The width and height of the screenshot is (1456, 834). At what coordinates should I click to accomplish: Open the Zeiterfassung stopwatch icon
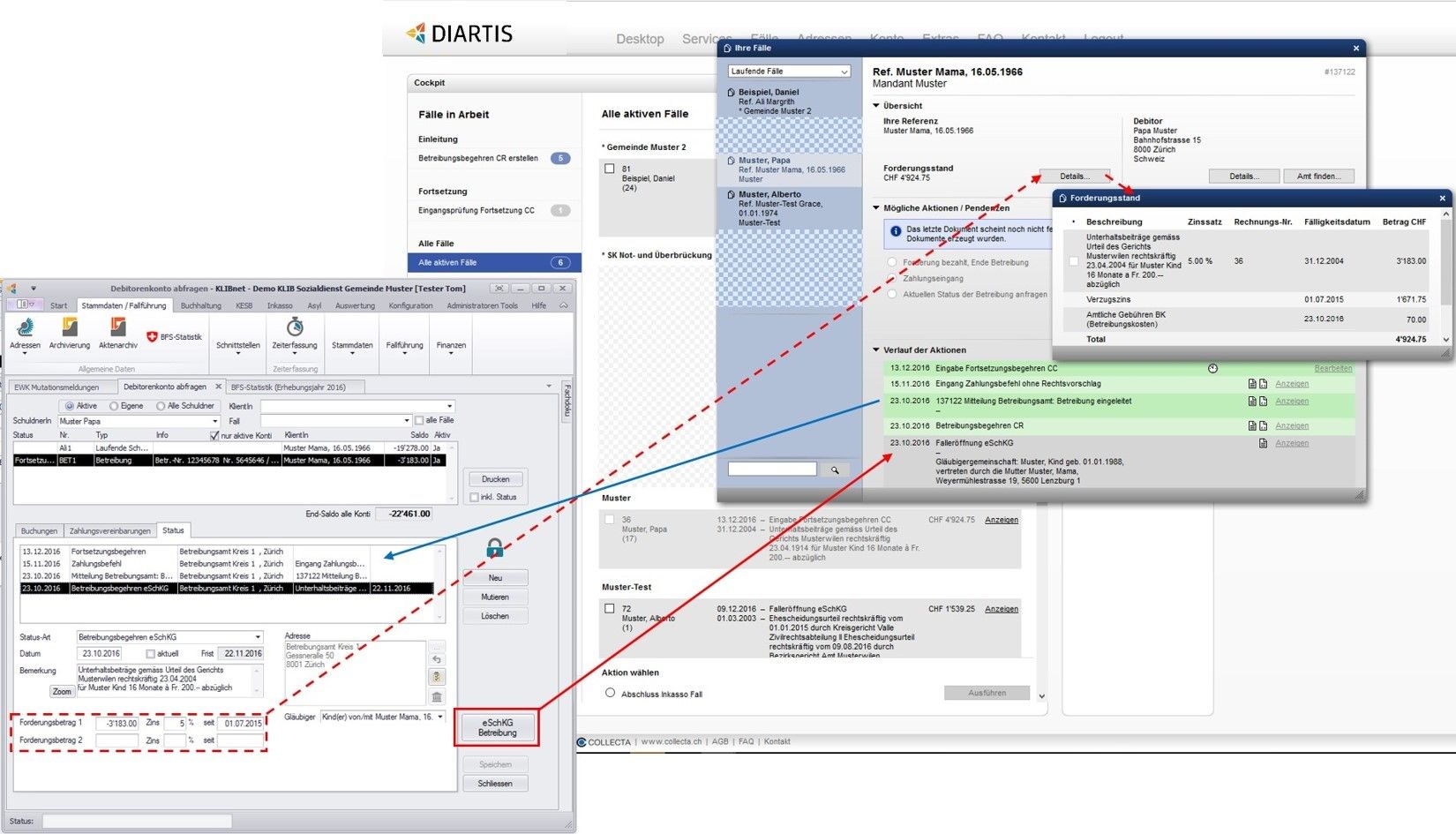295,328
